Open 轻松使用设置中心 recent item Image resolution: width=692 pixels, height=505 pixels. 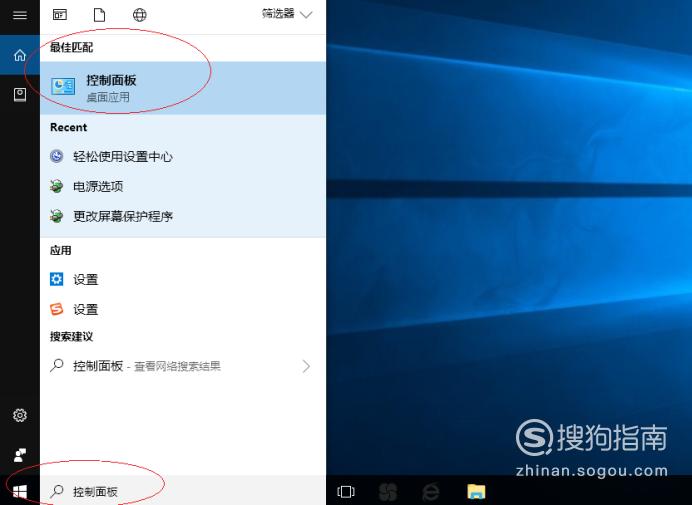[183, 156]
